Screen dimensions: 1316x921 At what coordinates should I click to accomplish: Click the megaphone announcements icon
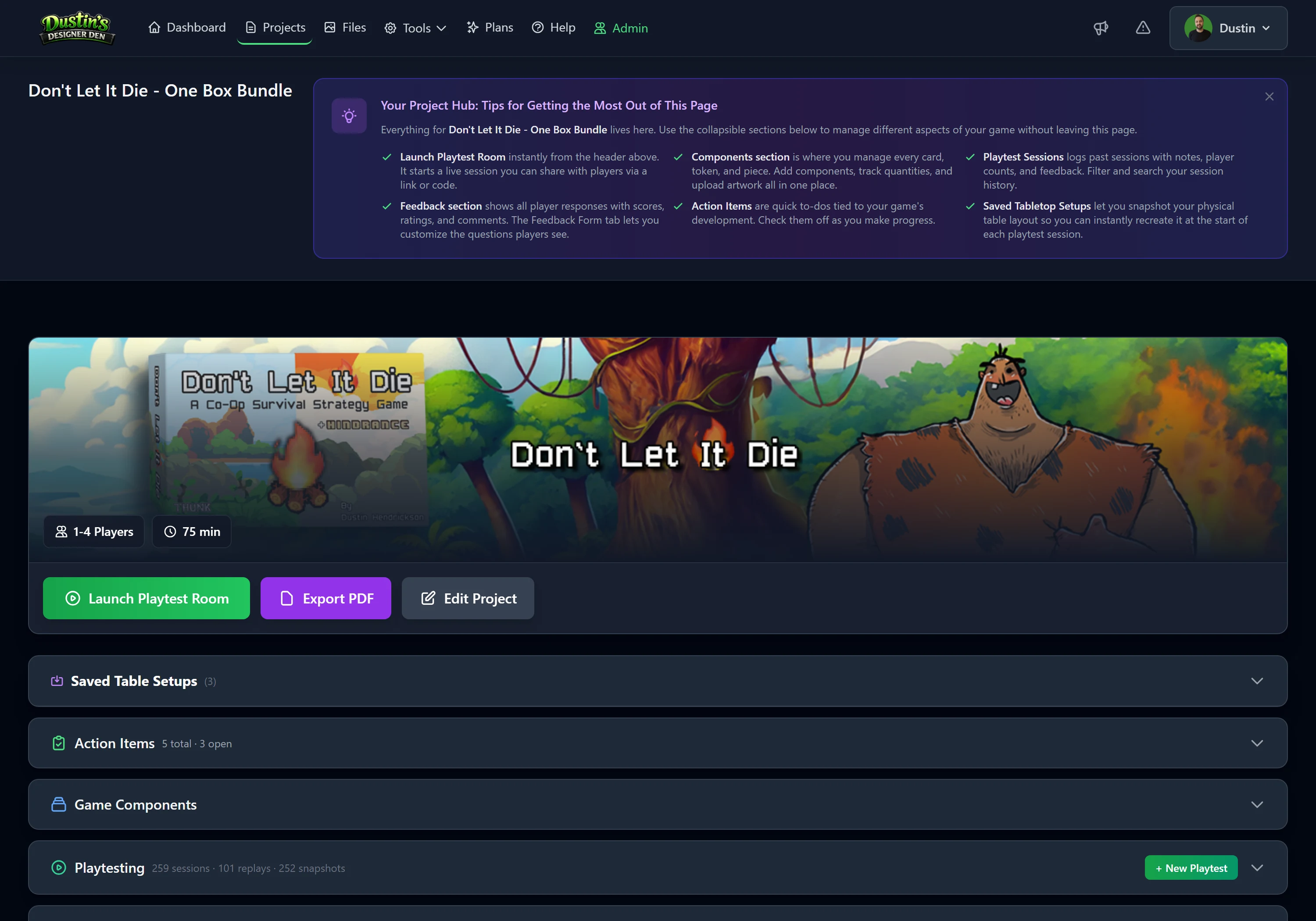[x=1101, y=28]
